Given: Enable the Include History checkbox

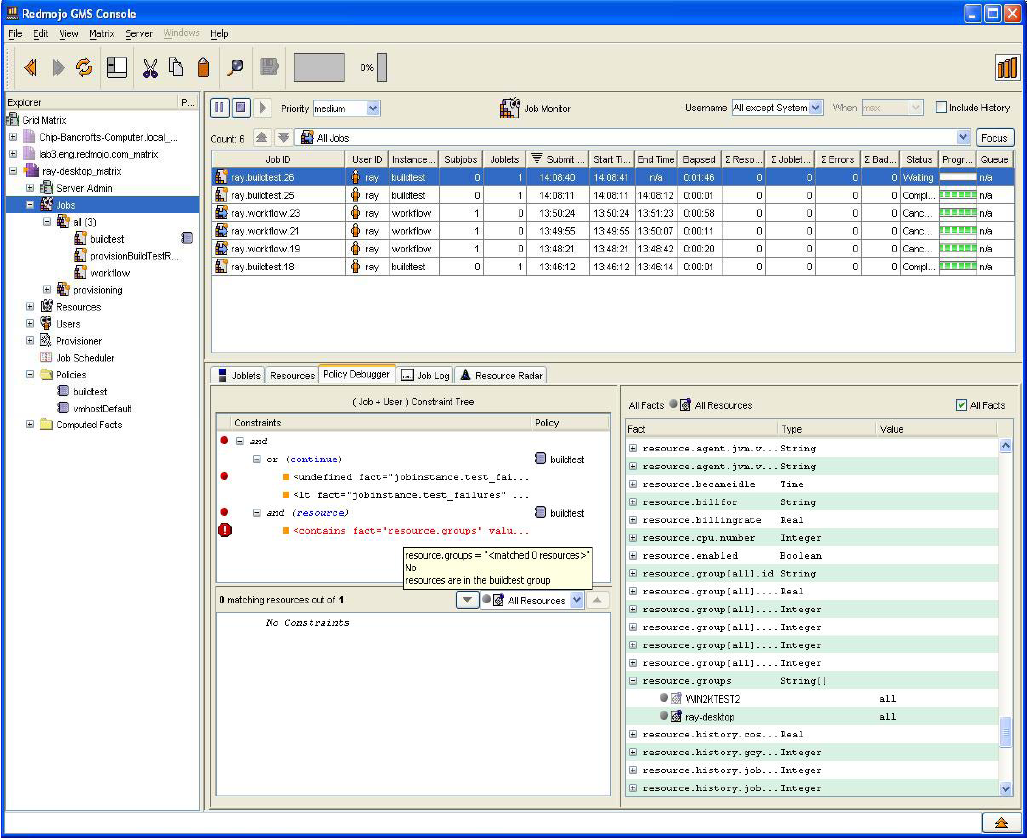Looking at the screenshot, I should tap(941, 108).
